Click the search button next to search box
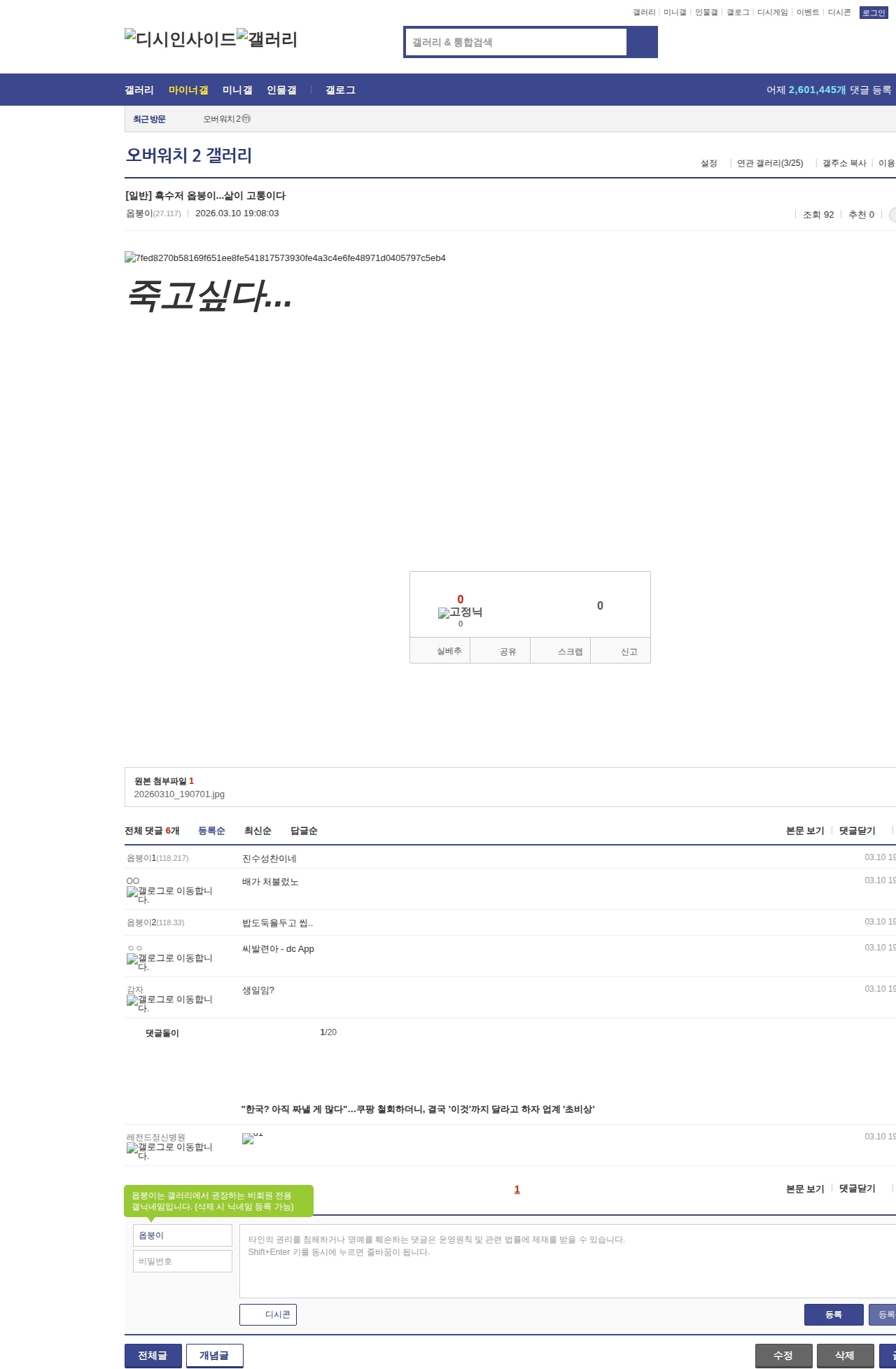Image resolution: width=896 pixels, height=1369 pixels. (x=642, y=42)
